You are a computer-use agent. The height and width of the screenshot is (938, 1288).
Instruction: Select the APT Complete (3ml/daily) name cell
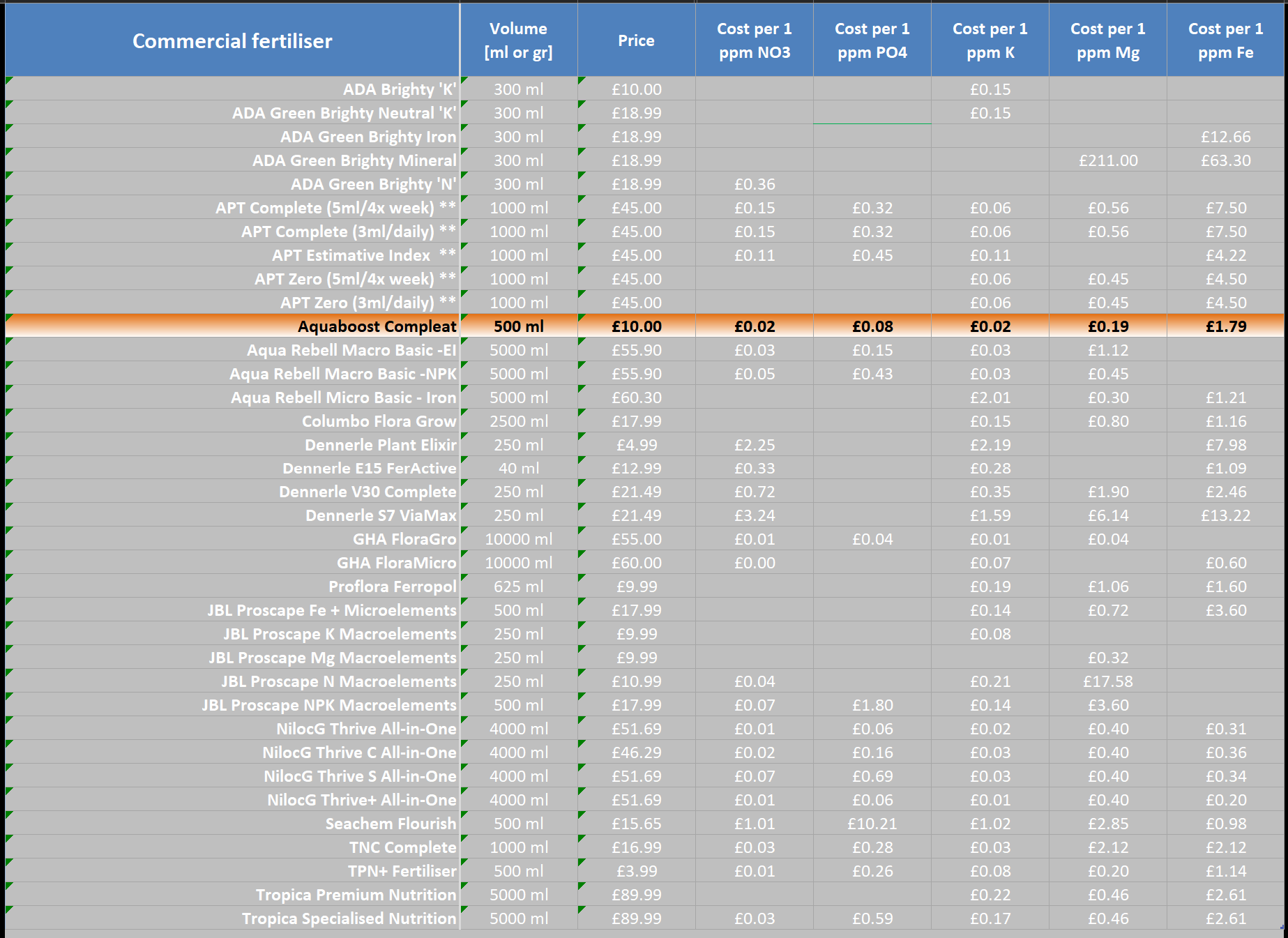232,232
